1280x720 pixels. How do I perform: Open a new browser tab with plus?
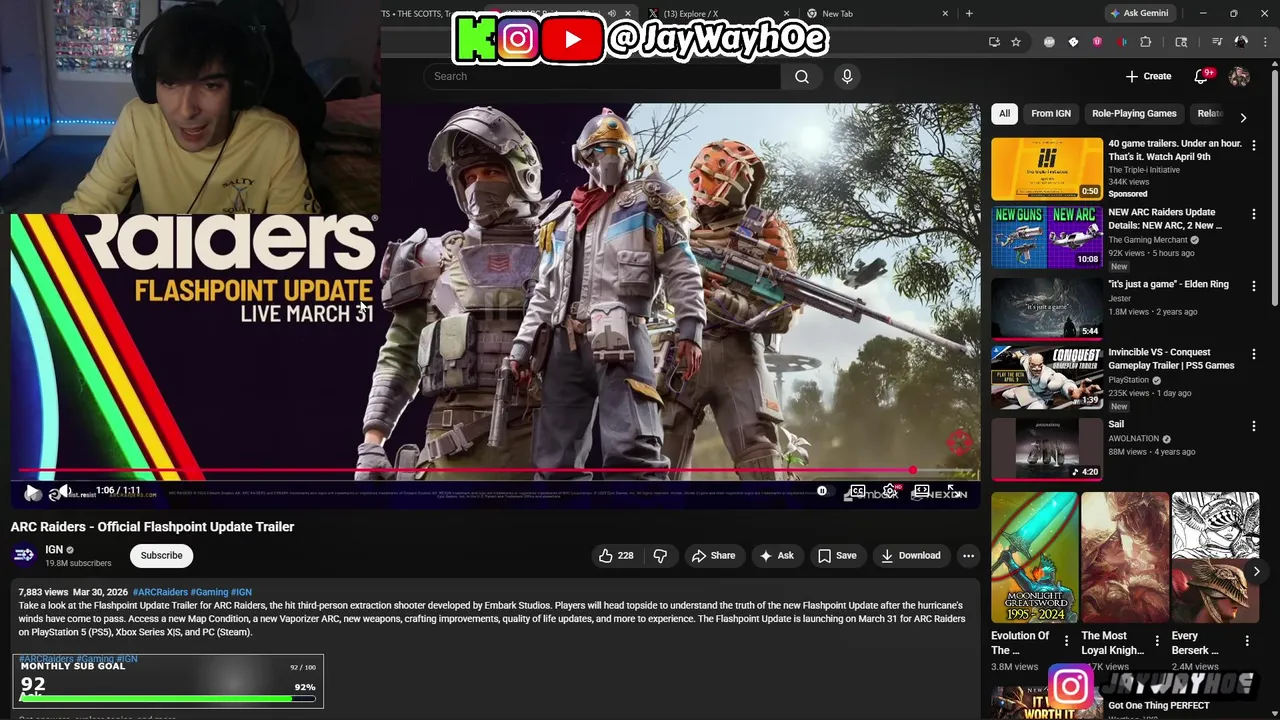[x=969, y=14]
